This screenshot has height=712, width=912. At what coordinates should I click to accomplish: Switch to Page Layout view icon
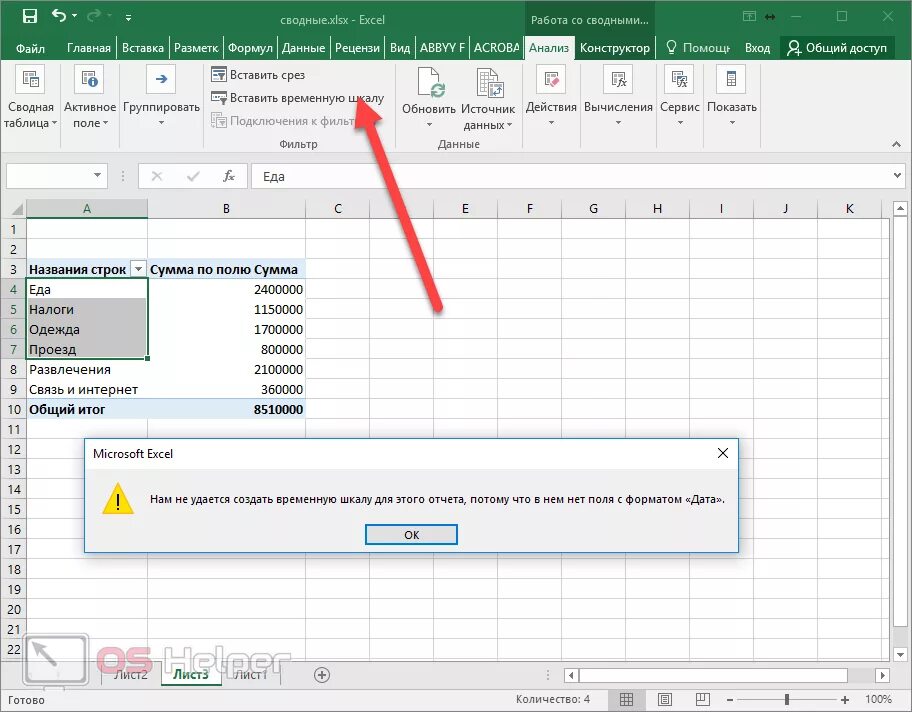[665, 699]
